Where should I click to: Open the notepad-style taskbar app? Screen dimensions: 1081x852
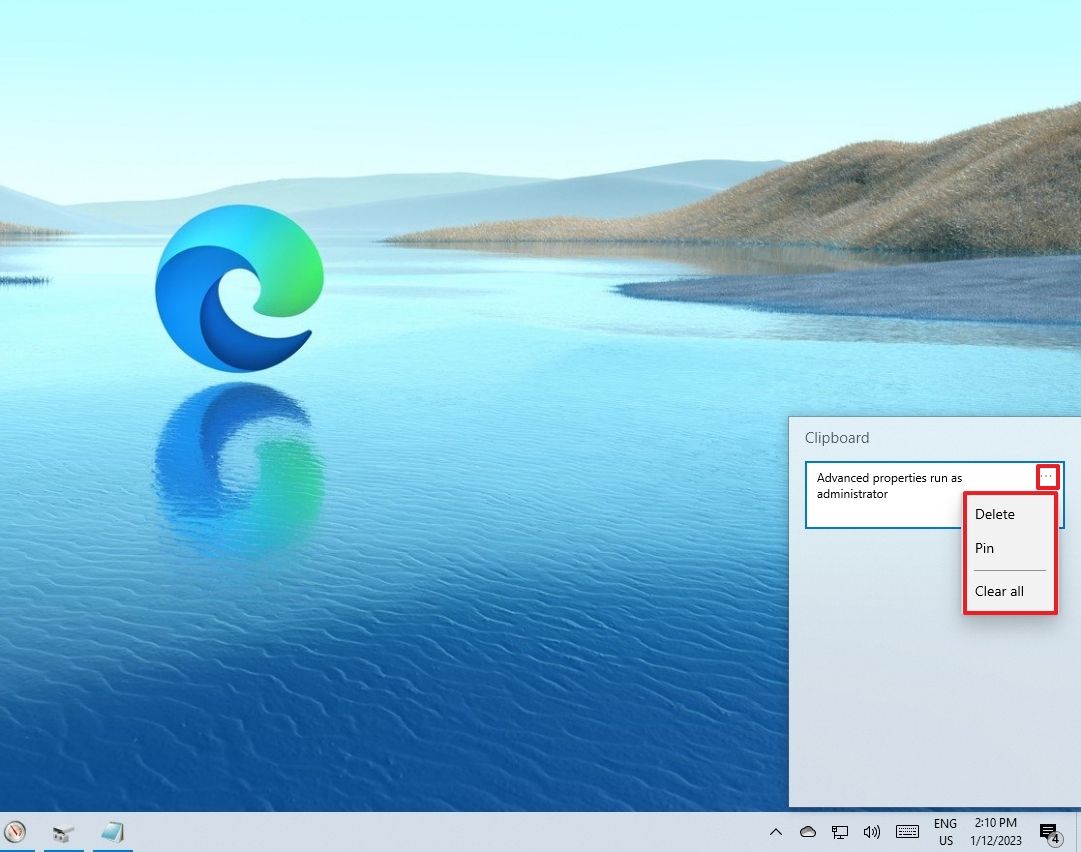click(x=112, y=833)
